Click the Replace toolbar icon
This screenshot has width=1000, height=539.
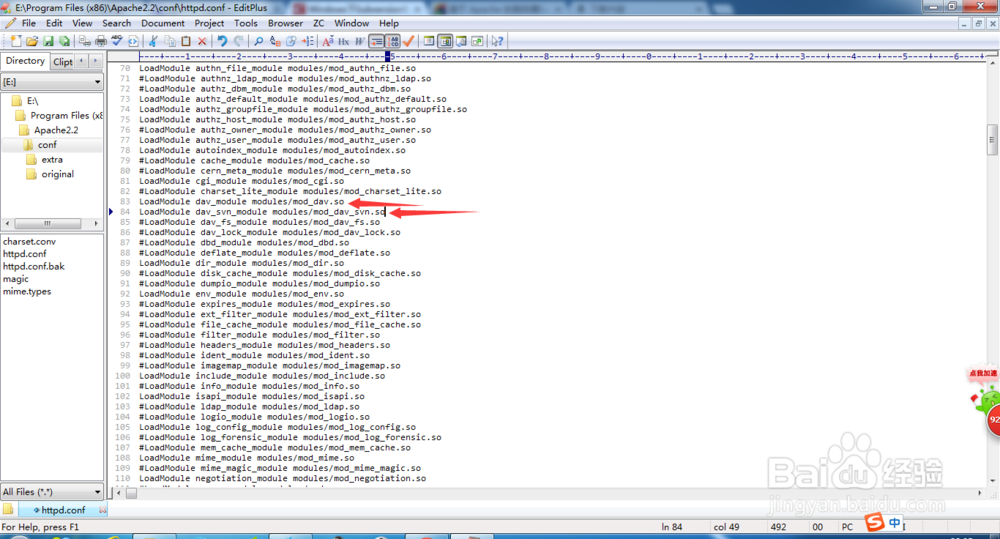275,41
